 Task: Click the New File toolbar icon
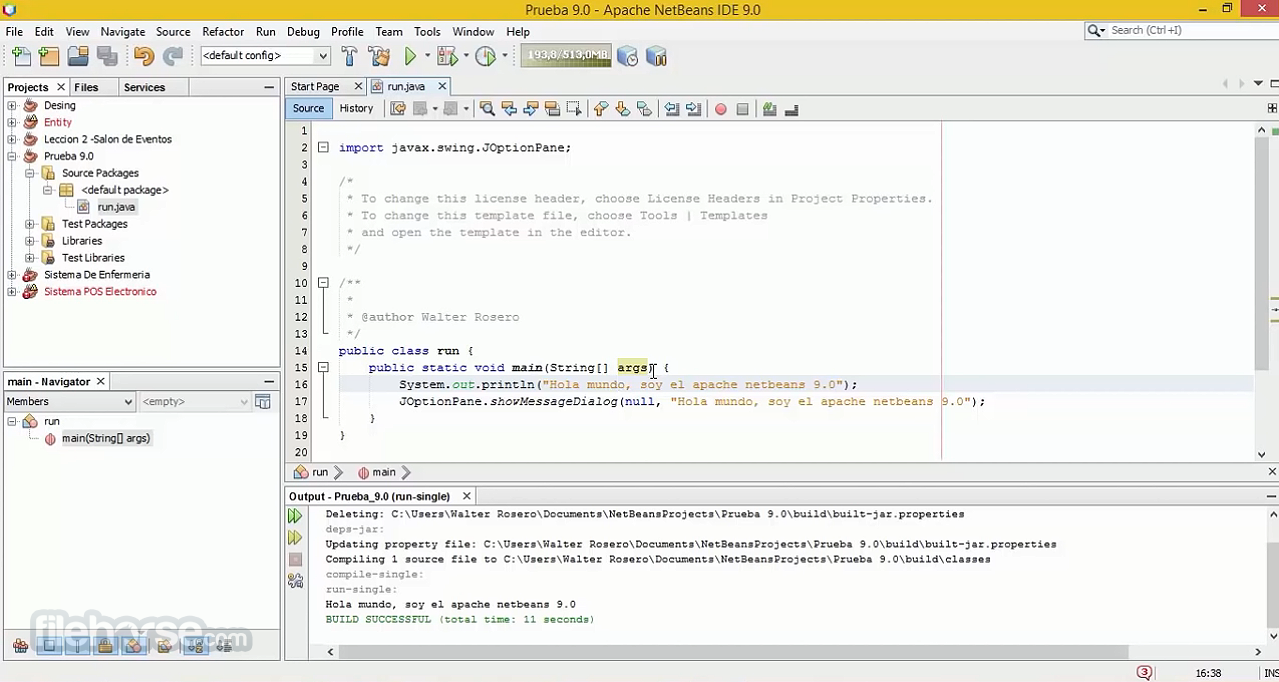[21, 57]
